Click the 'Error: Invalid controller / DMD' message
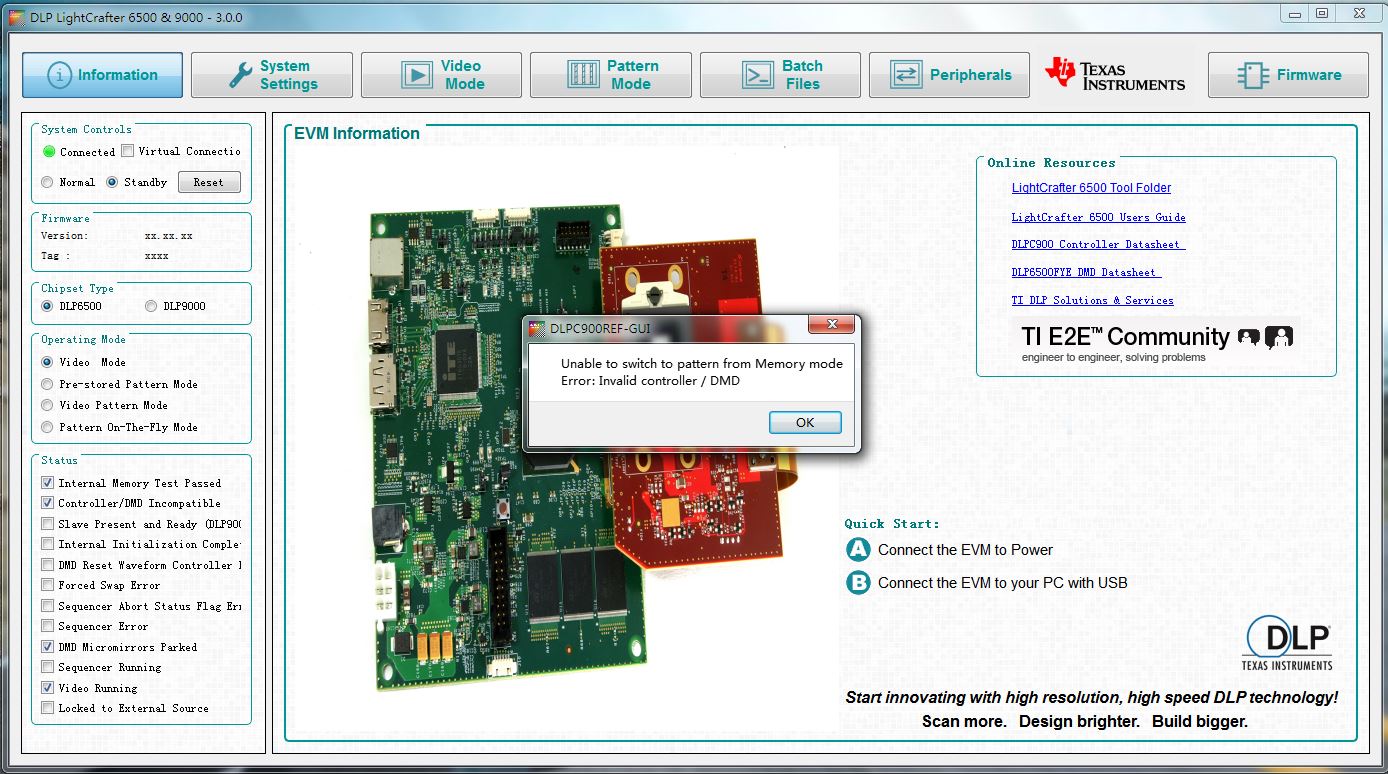 tap(650, 381)
